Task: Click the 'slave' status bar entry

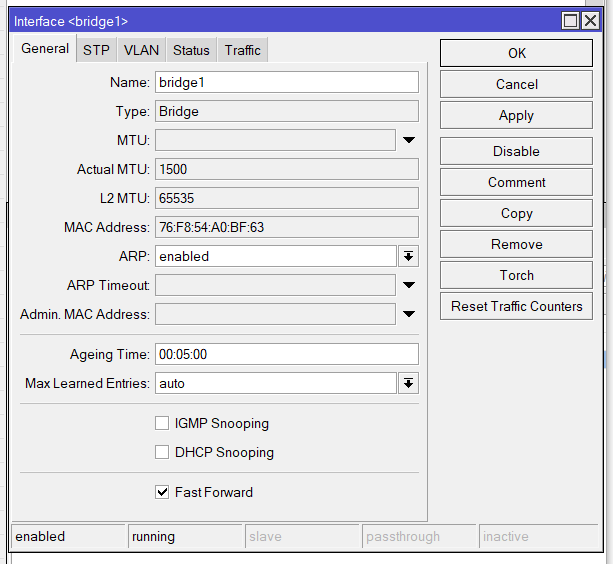Action: (x=302, y=536)
